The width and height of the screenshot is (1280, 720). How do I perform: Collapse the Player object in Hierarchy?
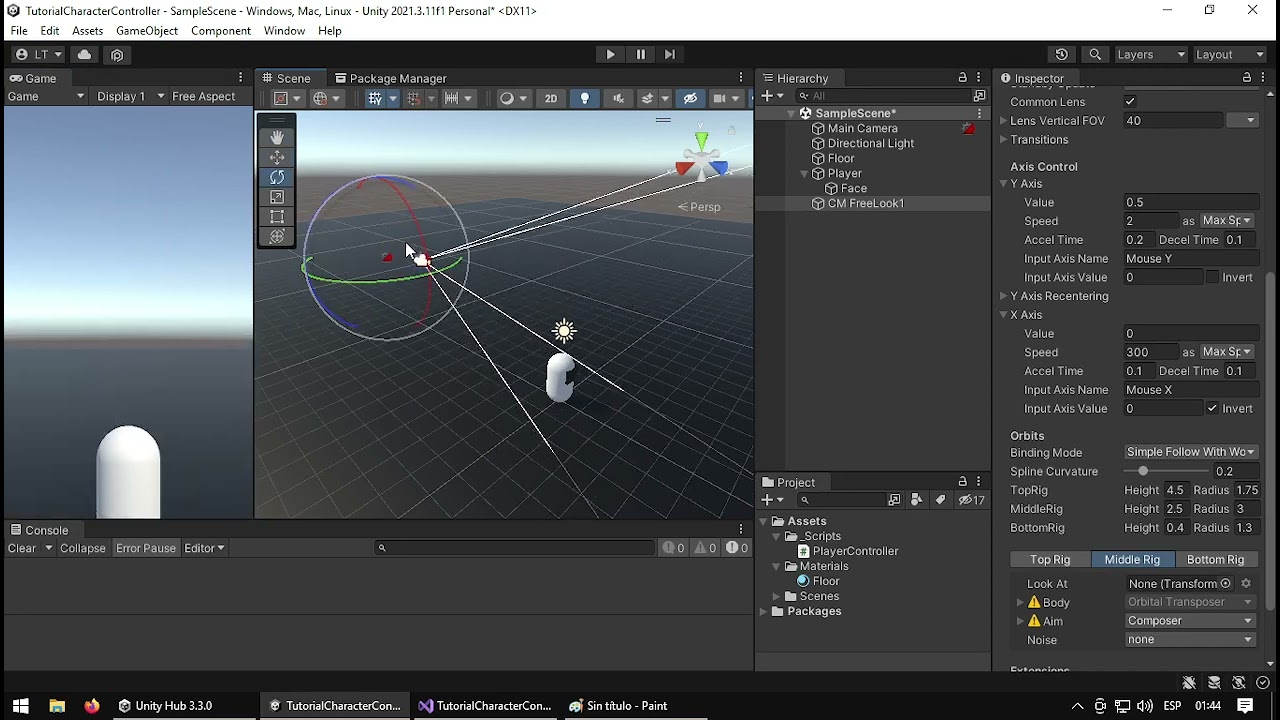click(x=805, y=174)
